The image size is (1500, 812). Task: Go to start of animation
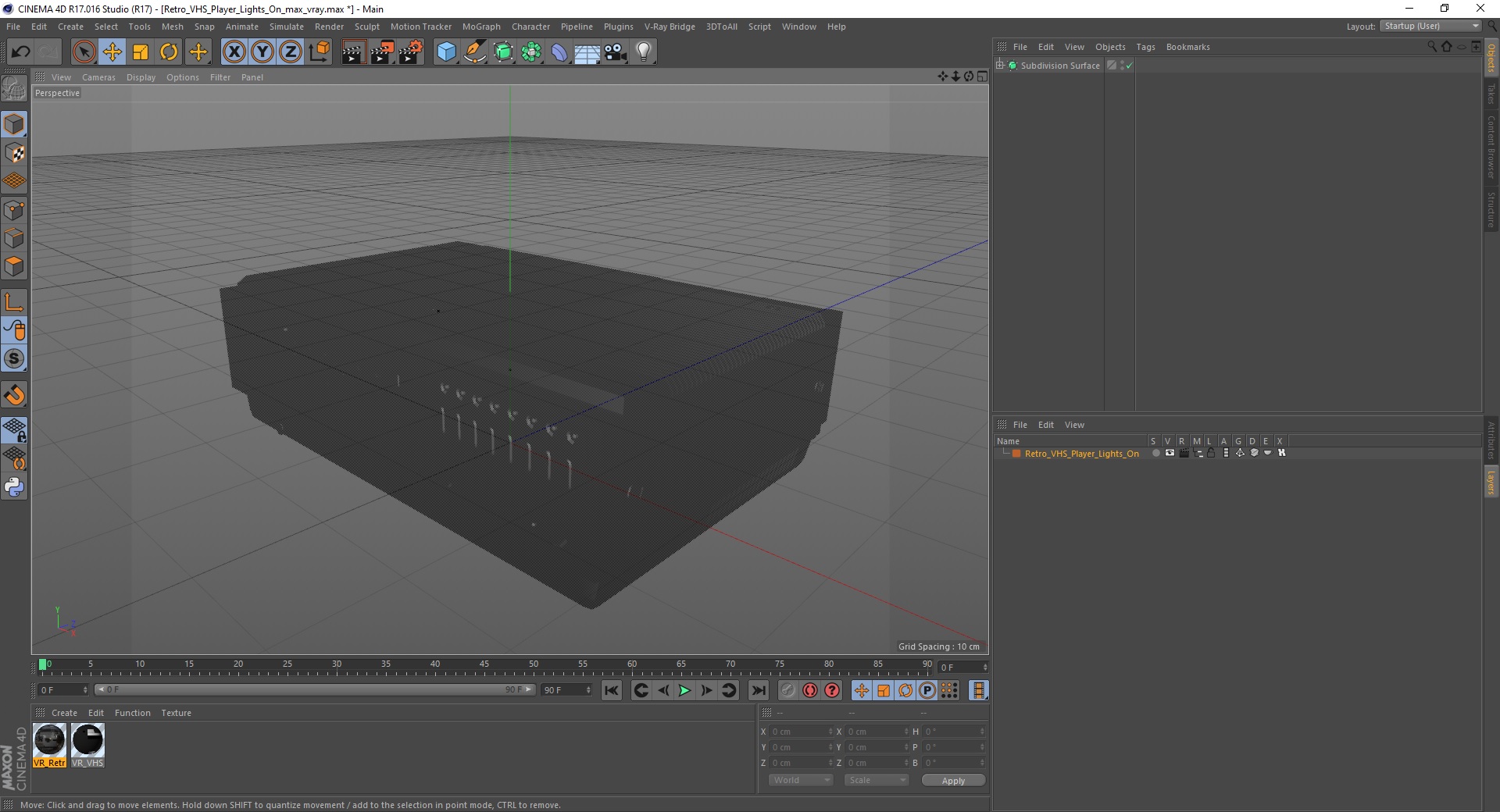pyautogui.click(x=612, y=690)
